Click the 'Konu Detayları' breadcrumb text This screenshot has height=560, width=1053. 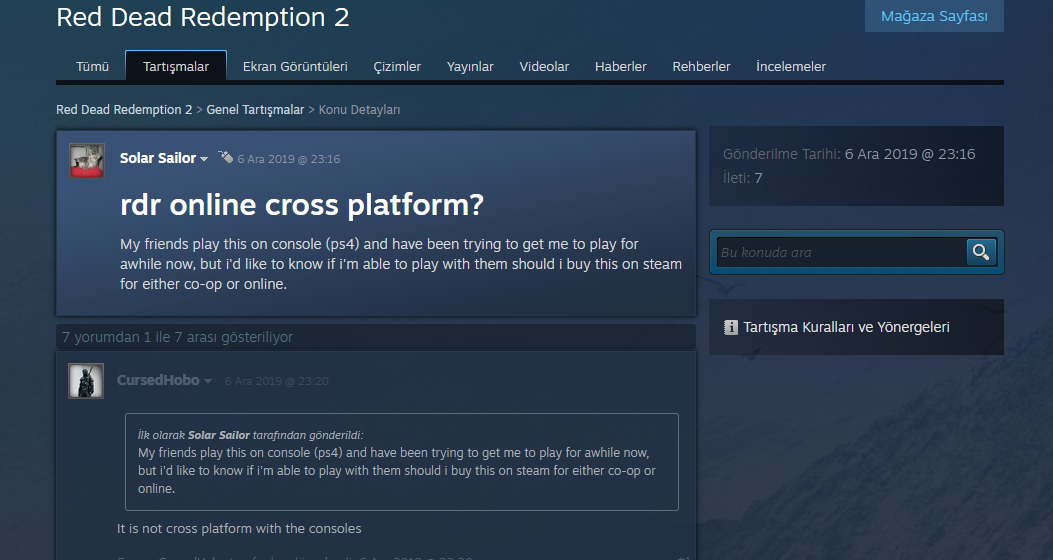[x=359, y=109]
